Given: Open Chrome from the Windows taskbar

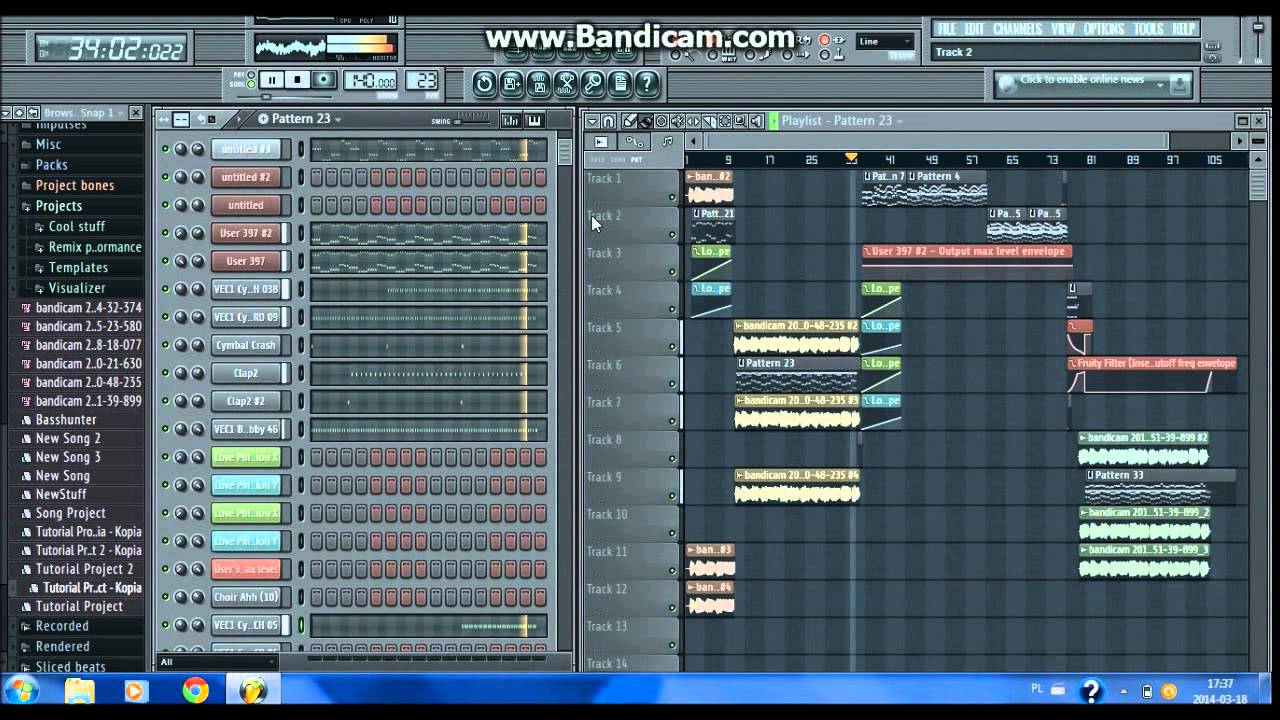Looking at the screenshot, I should click(195, 691).
